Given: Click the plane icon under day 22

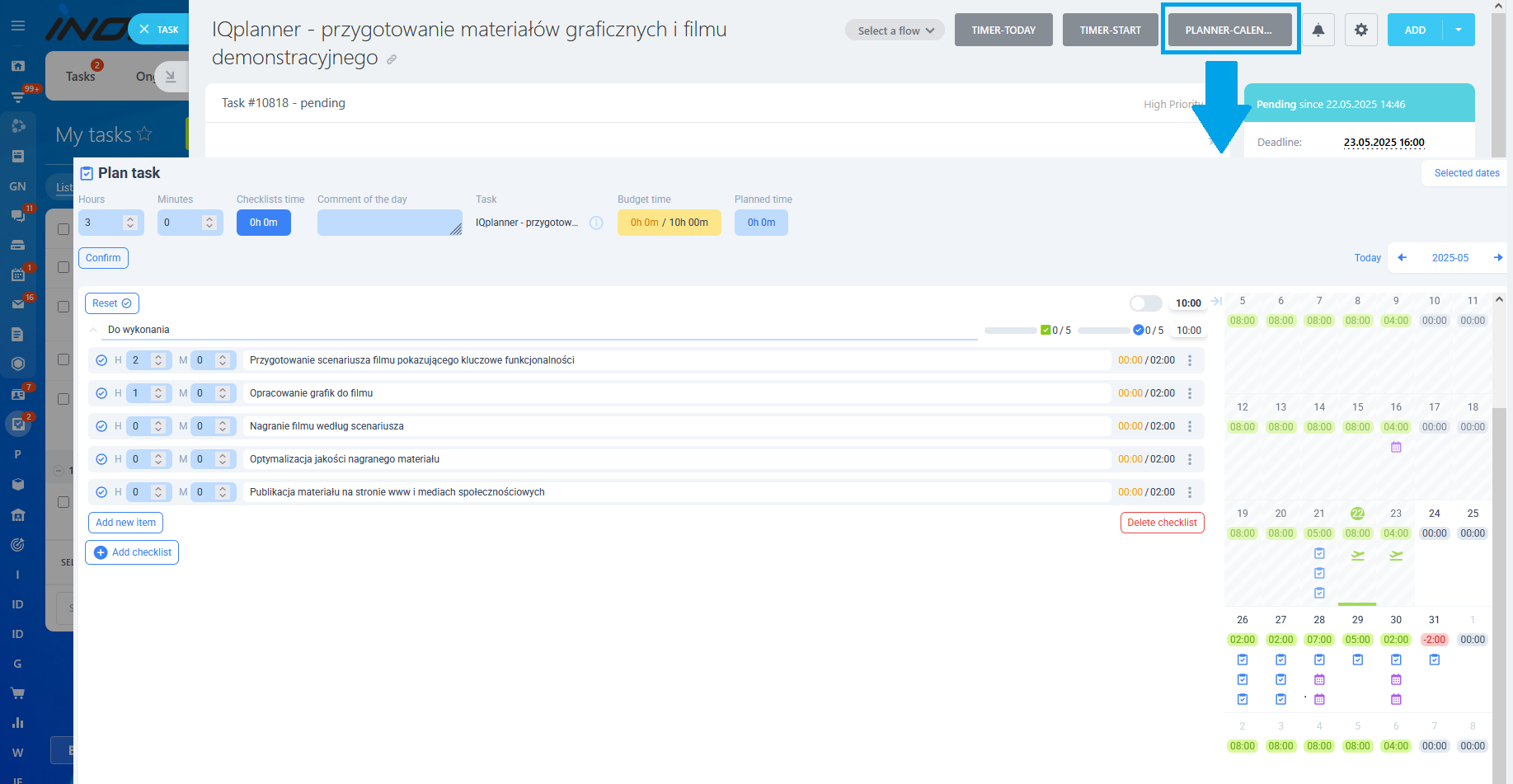Looking at the screenshot, I should [1358, 556].
